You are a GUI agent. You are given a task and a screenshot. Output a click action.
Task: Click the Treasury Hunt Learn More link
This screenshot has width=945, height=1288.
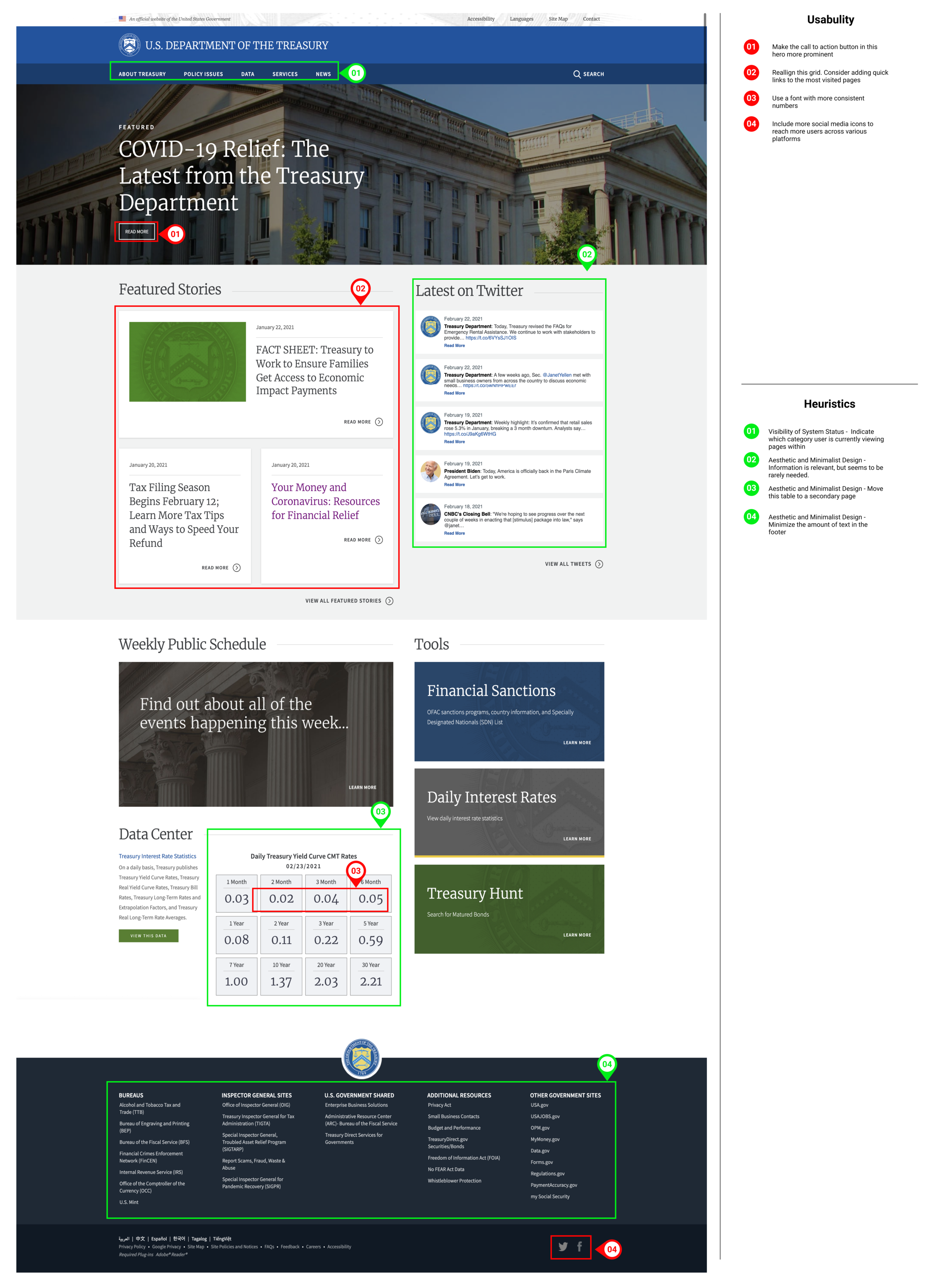(x=576, y=935)
